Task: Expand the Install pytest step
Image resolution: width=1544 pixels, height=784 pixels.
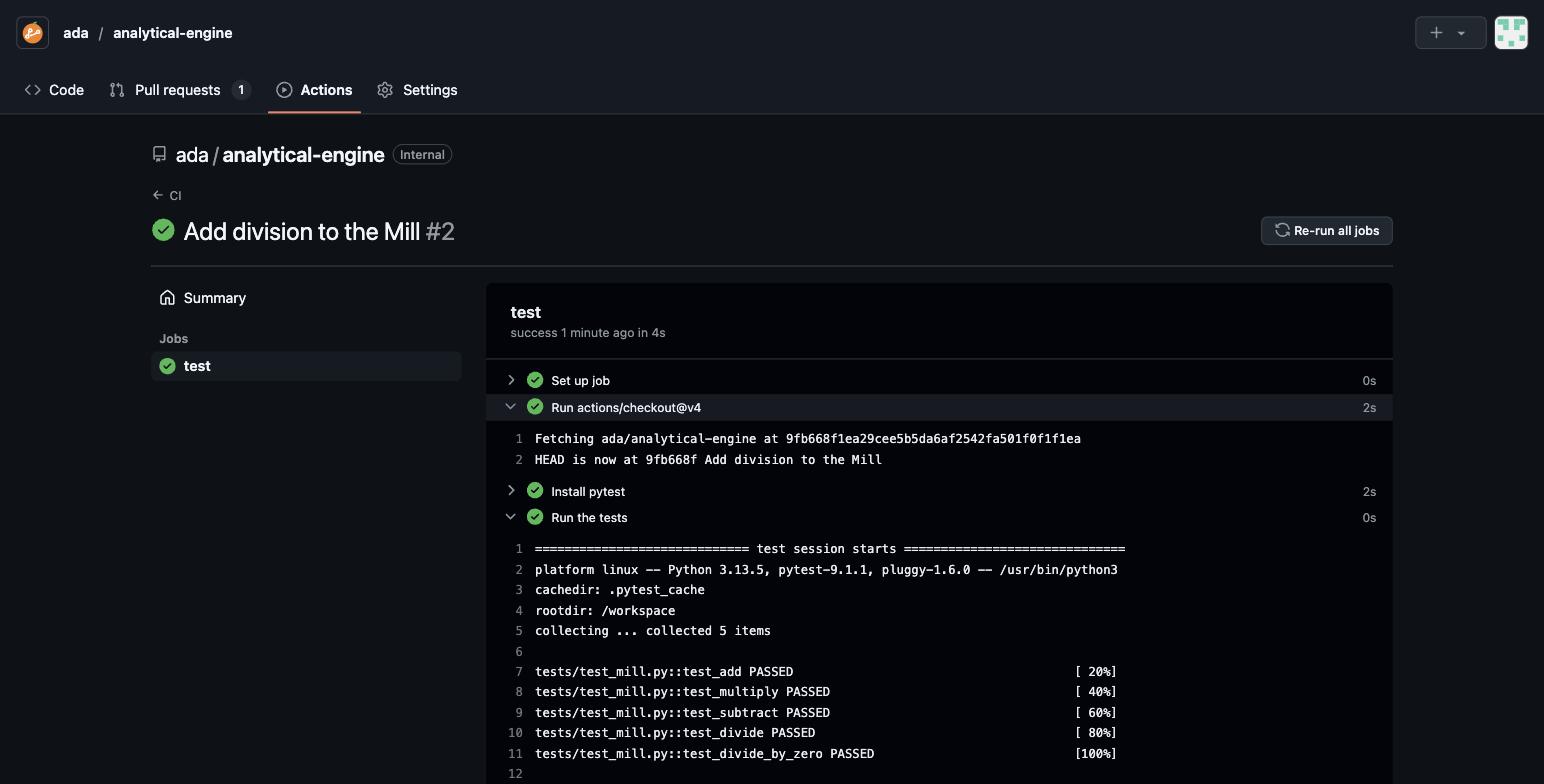Action: click(x=511, y=491)
